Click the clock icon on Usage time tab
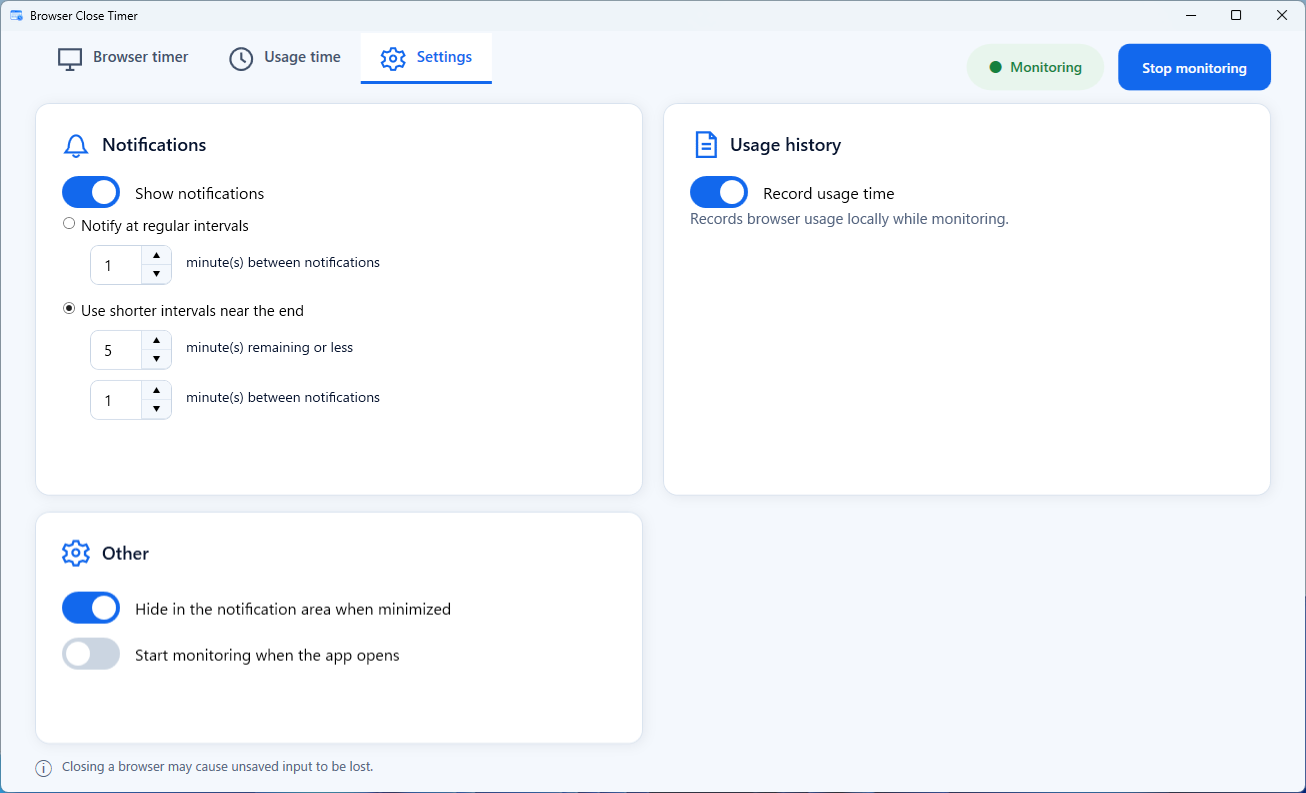This screenshot has height=793, width=1306. coord(241,59)
